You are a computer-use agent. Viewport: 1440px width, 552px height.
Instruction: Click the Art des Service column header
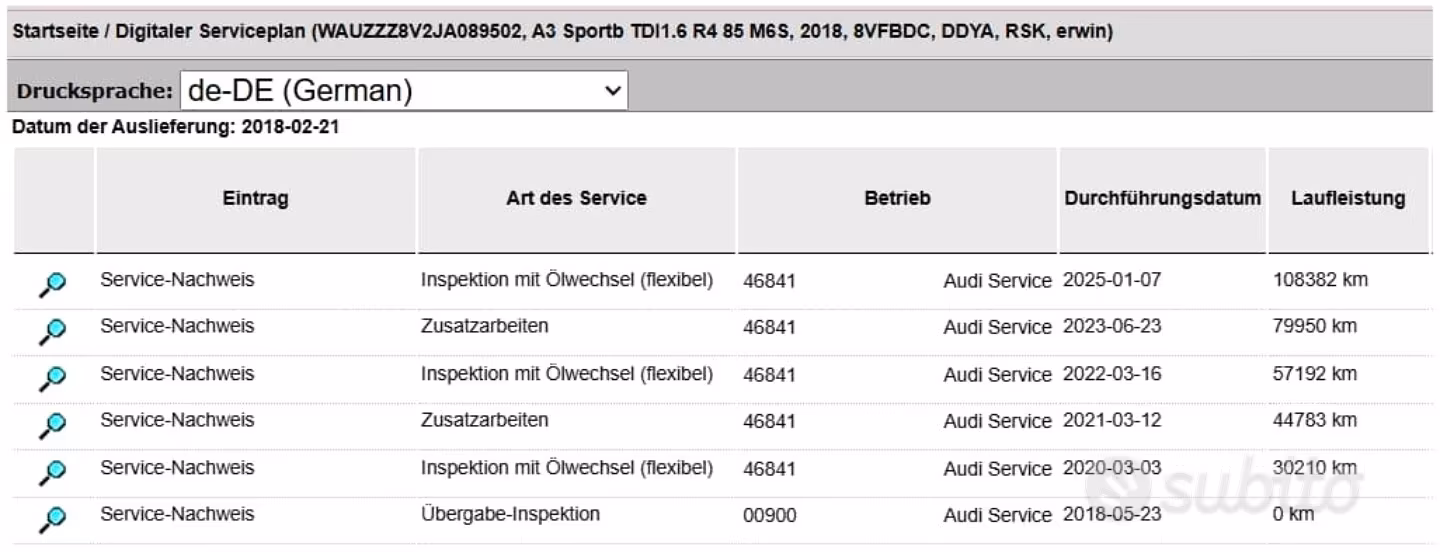(x=577, y=198)
